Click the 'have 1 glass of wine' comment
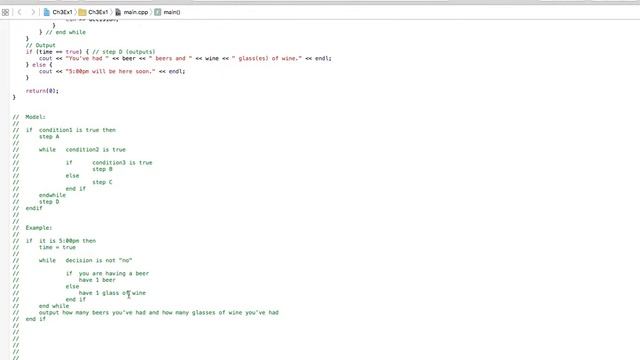The height and width of the screenshot is (360, 640). coord(112,293)
